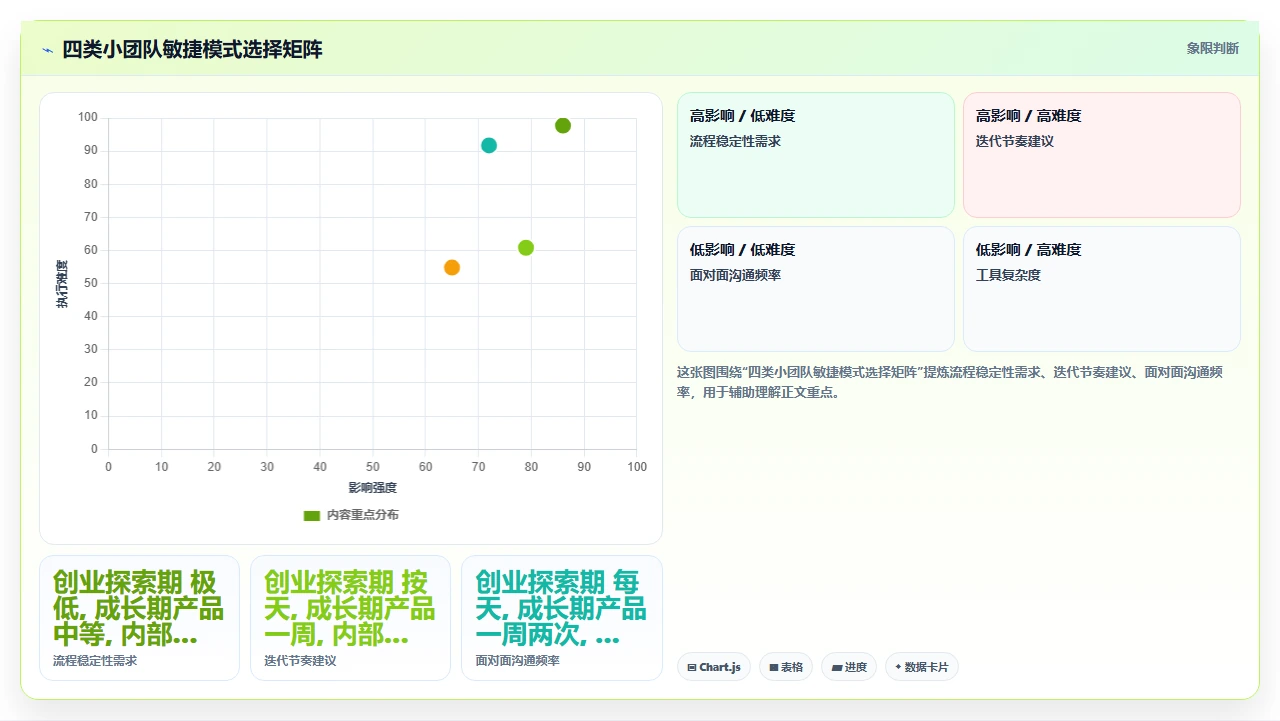
Task: Click the 工具复杂度 quadrant text
Action: (1008, 275)
